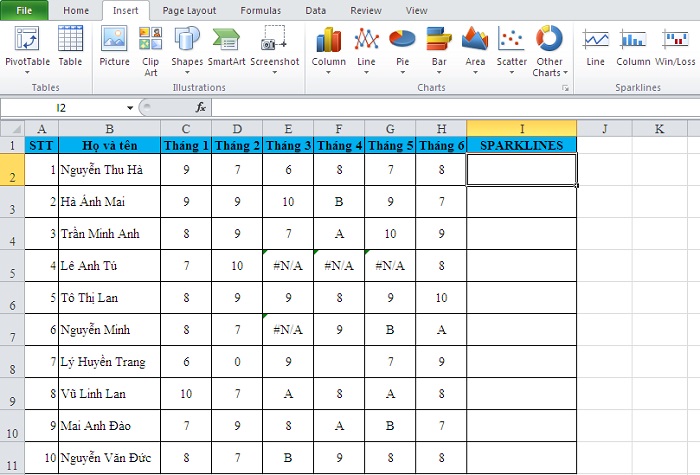Open Clip Art panel
The height and width of the screenshot is (475, 700).
(150, 51)
